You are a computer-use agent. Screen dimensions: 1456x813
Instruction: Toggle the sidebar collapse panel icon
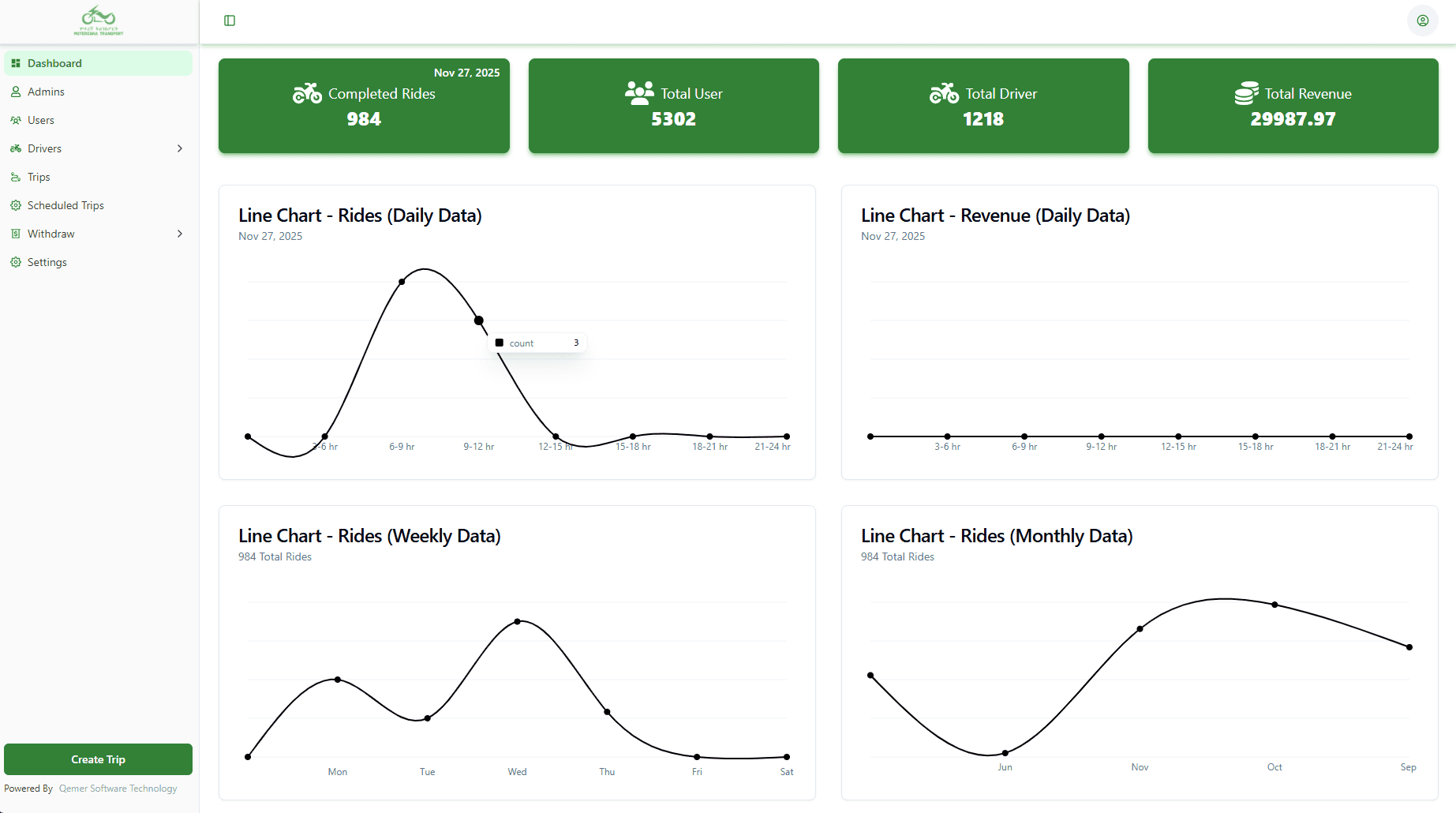230,21
